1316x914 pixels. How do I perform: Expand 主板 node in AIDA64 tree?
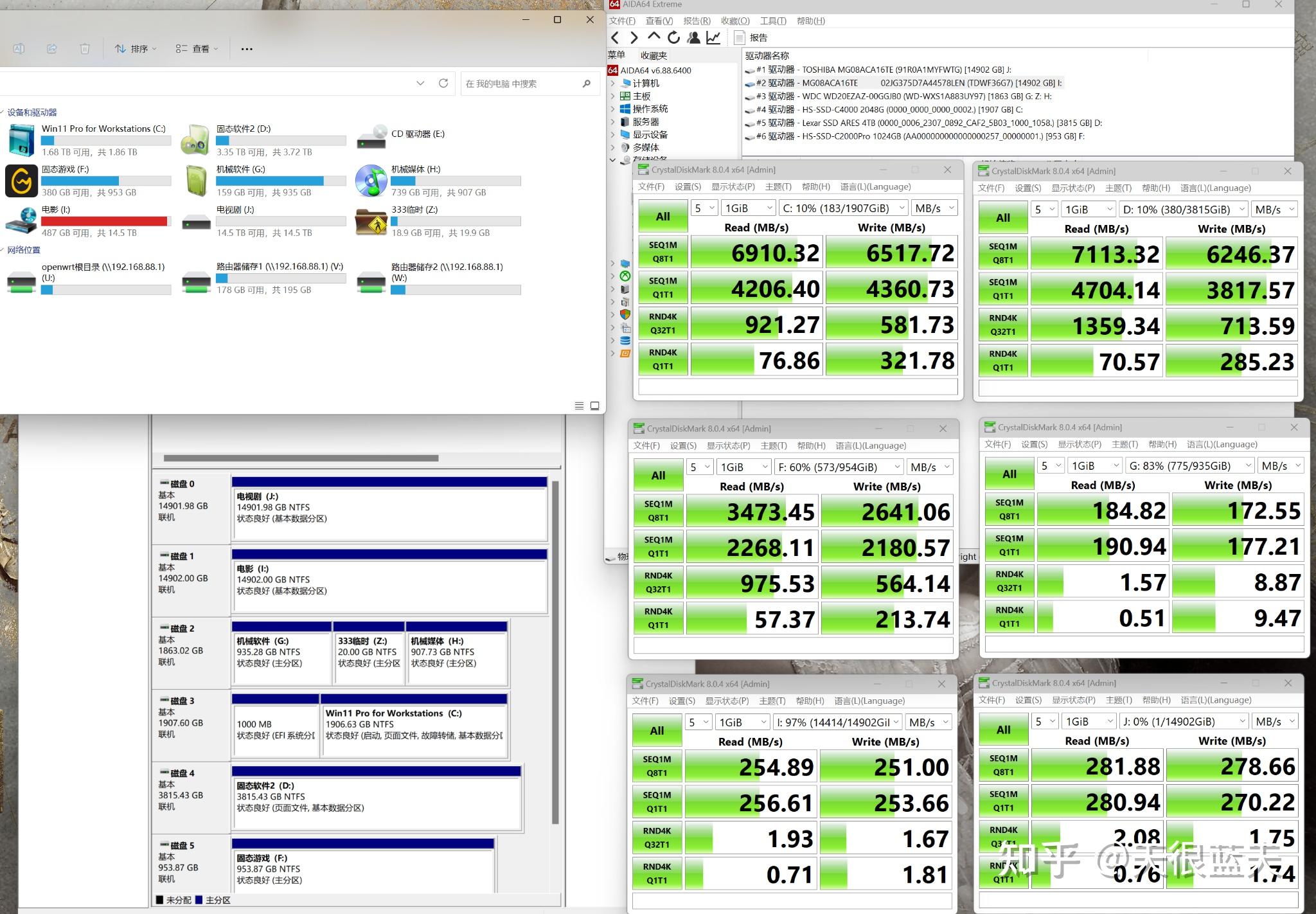(612, 96)
